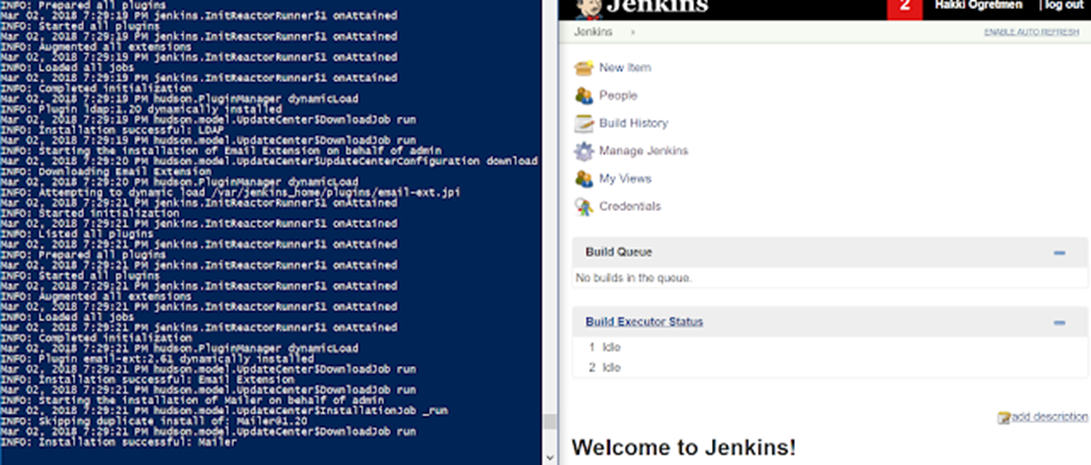Screen dimensions: 1091x465
Task: Click the Jenkins breadcrumb link
Action: coord(593,32)
